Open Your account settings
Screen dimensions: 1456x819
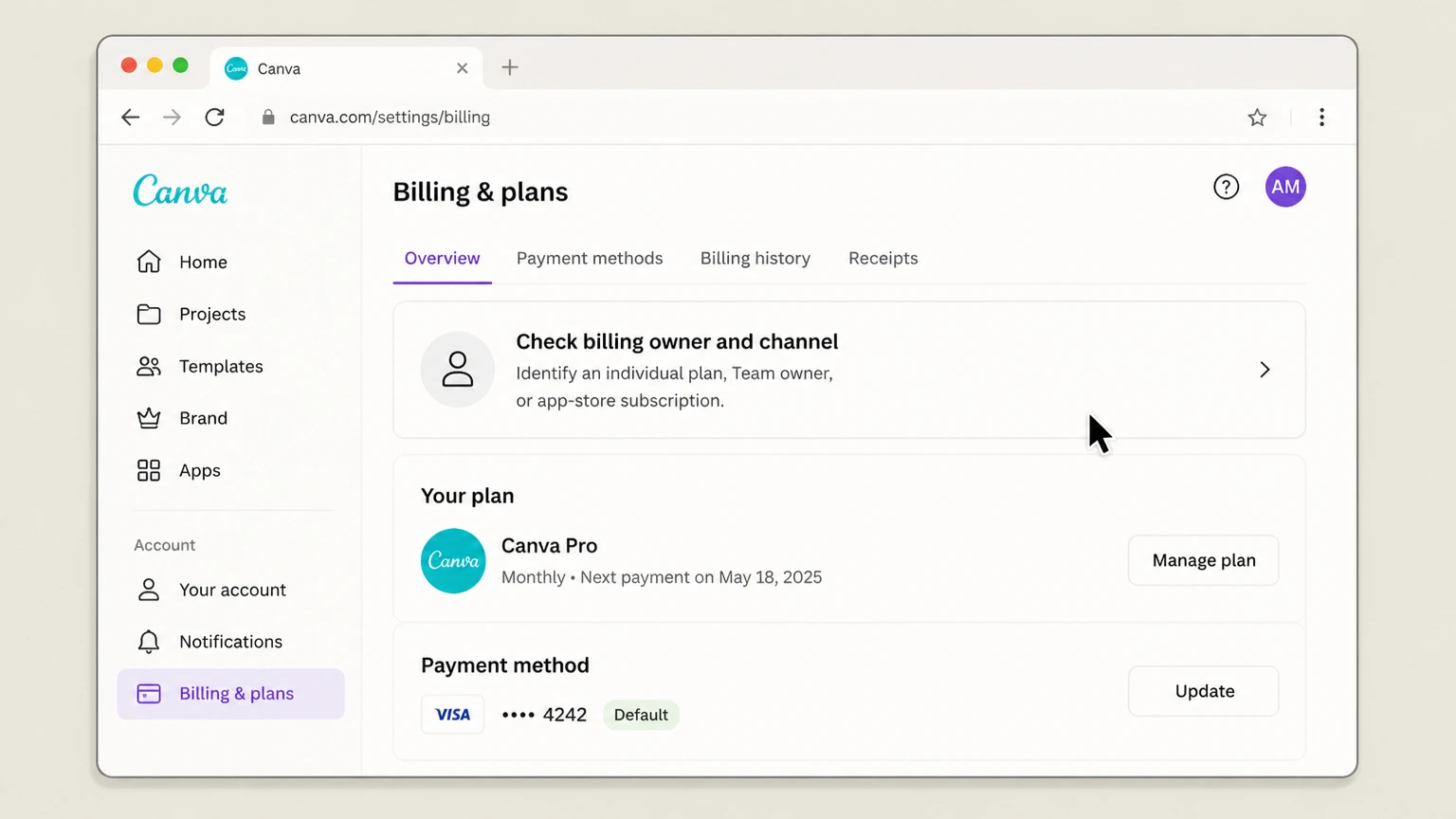[x=230, y=590]
